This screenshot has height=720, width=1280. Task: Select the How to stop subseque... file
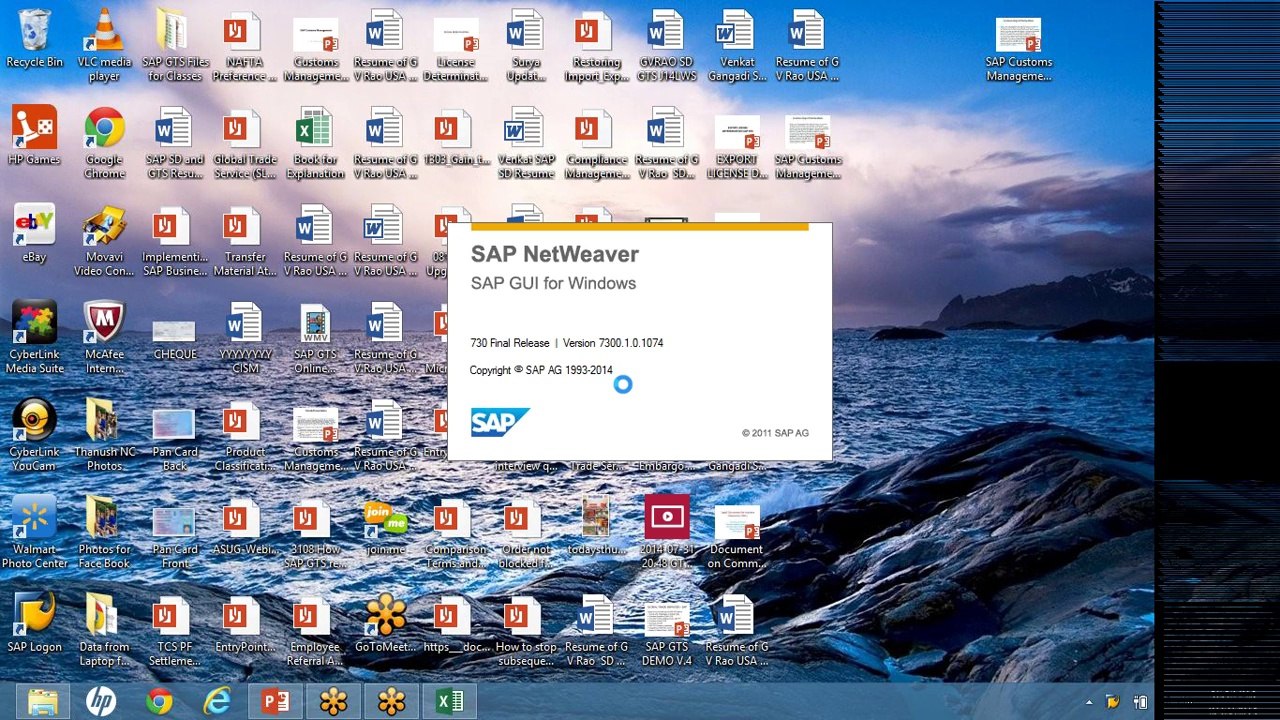pos(526,631)
